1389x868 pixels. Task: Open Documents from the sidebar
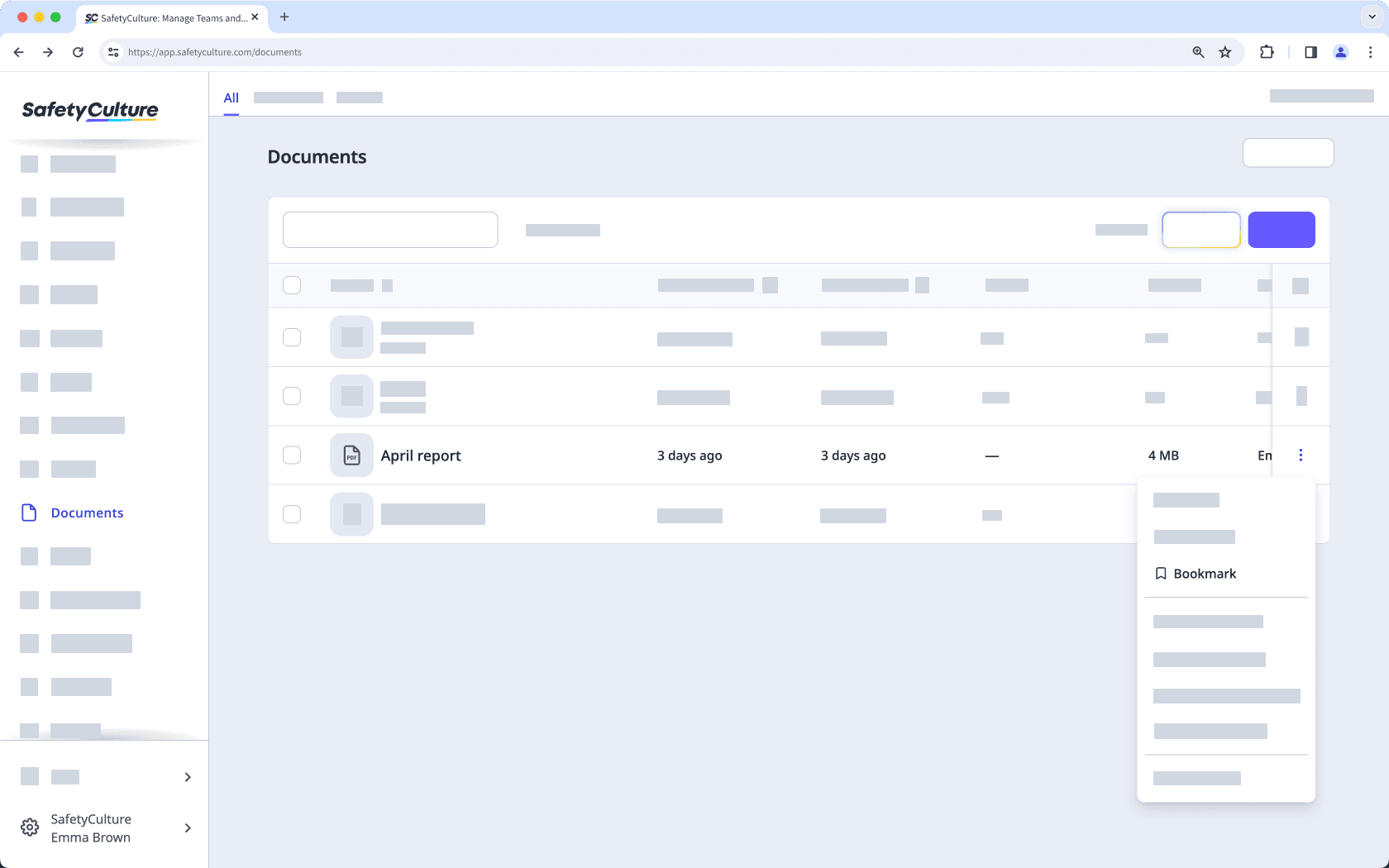pos(87,513)
